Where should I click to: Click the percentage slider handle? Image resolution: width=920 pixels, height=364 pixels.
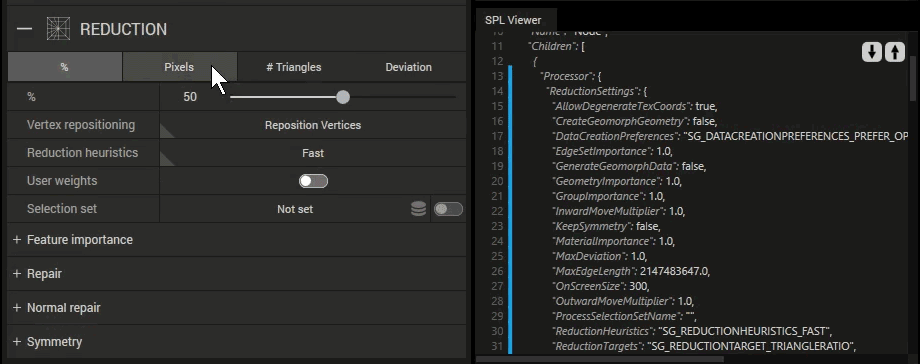(x=343, y=97)
